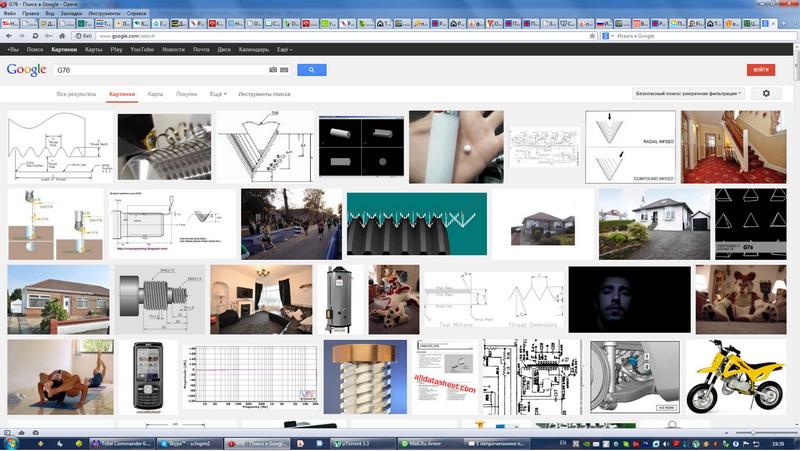Viewport: 800px width, 451px height.
Task: Click the camera search-by-image icon
Action: [273, 70]
